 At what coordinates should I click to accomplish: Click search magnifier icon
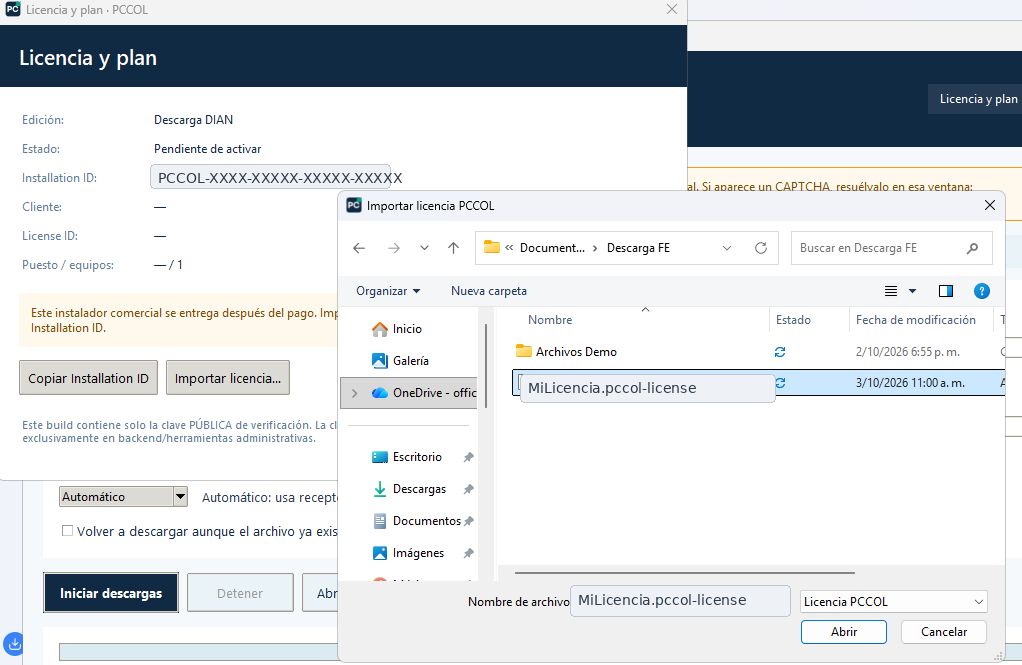(x=972, y=248)
